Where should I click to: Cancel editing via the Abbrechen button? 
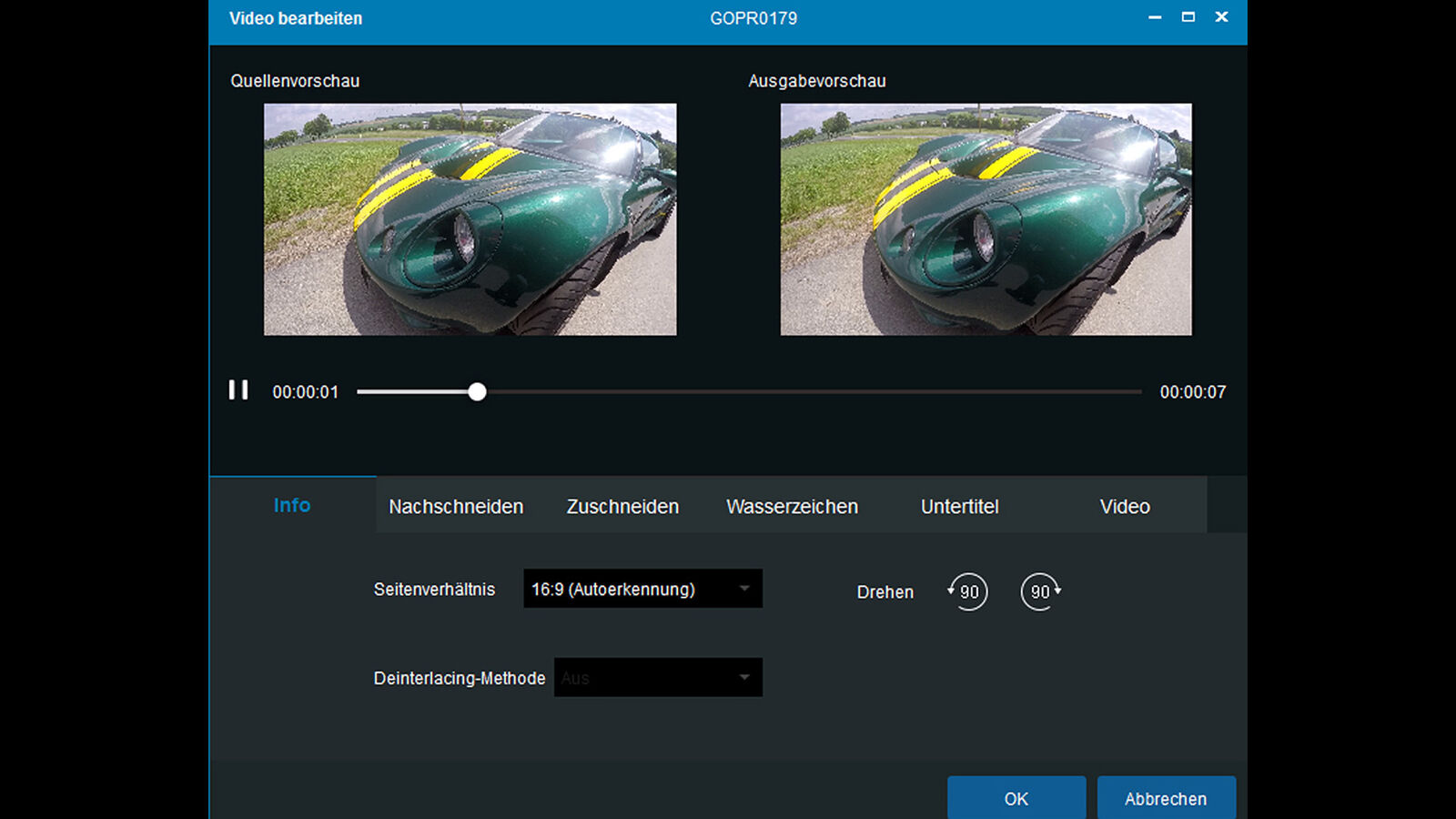[x=1167, y=798]
